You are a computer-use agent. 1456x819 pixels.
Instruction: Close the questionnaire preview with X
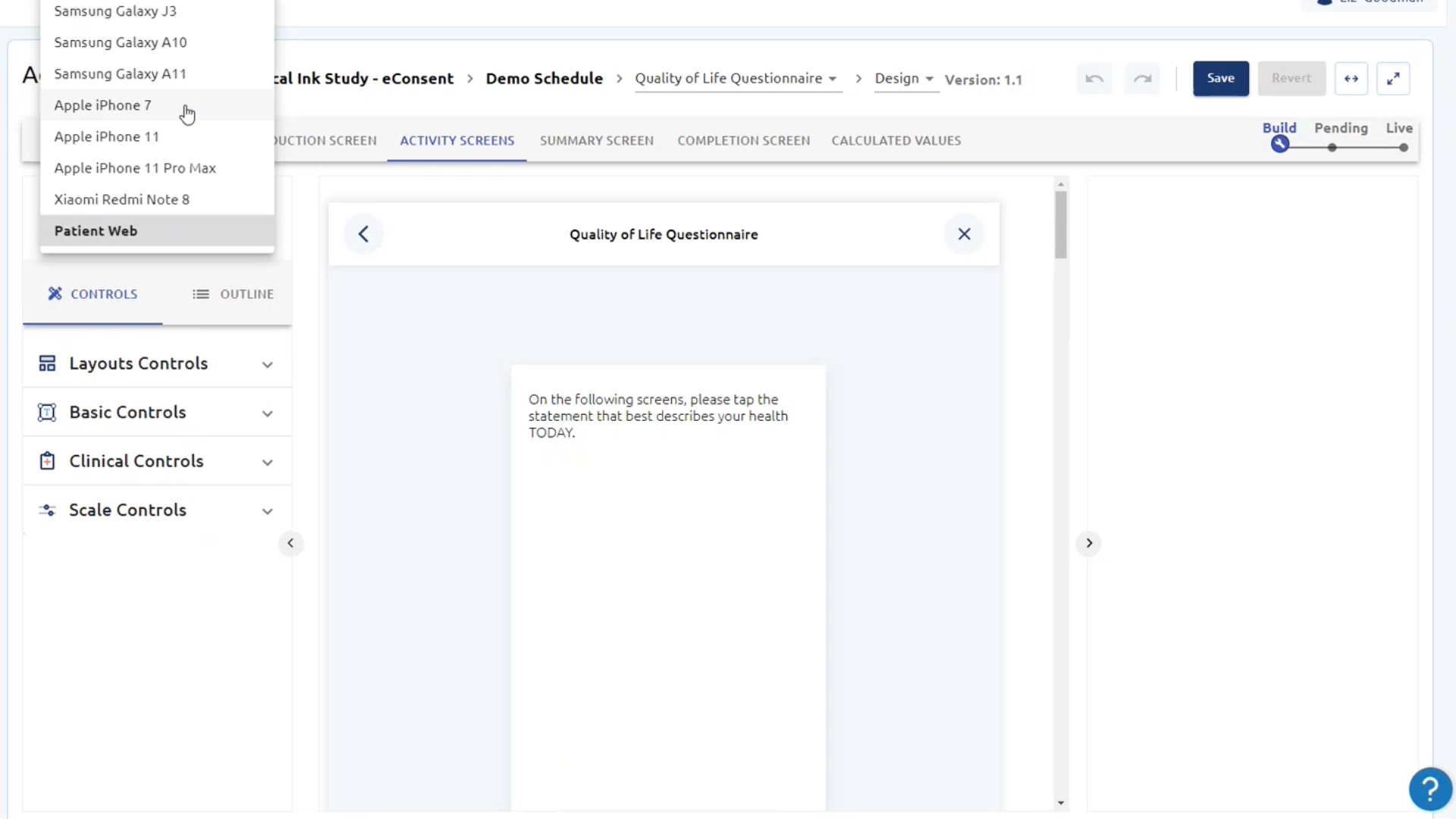[964, 234]
